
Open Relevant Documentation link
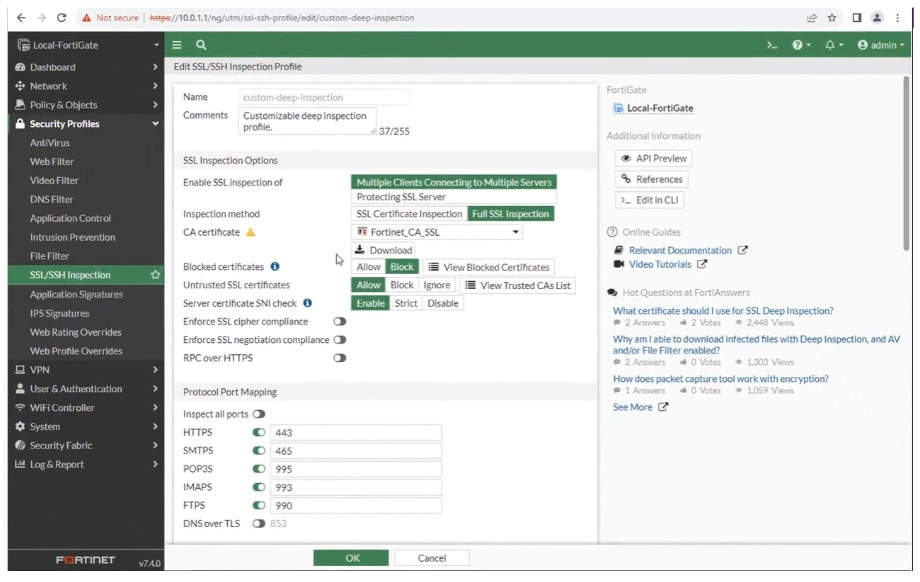pyautogui.click(x=681, y=251)
